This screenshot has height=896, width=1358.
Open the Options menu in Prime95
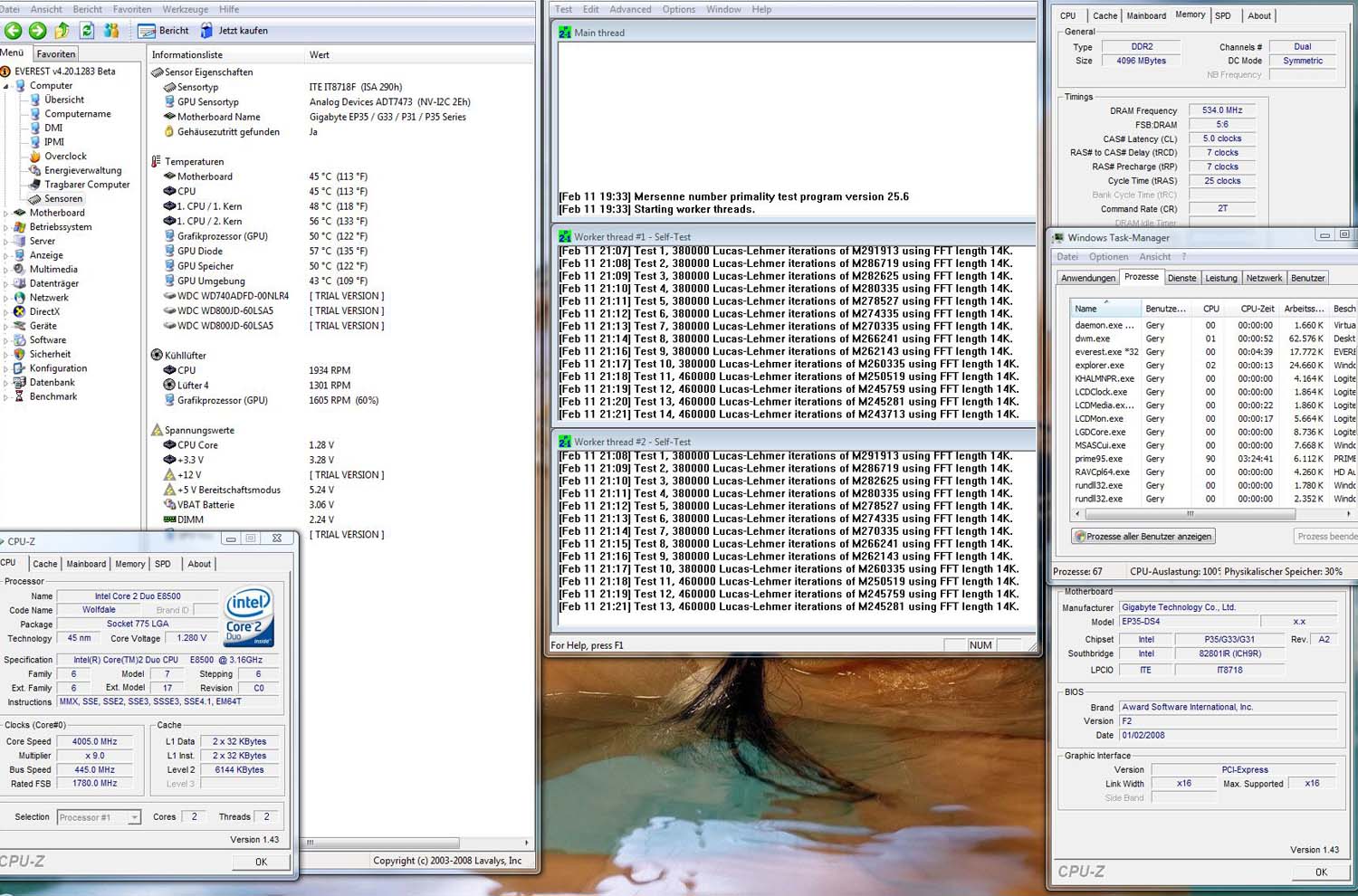(679, 9)
